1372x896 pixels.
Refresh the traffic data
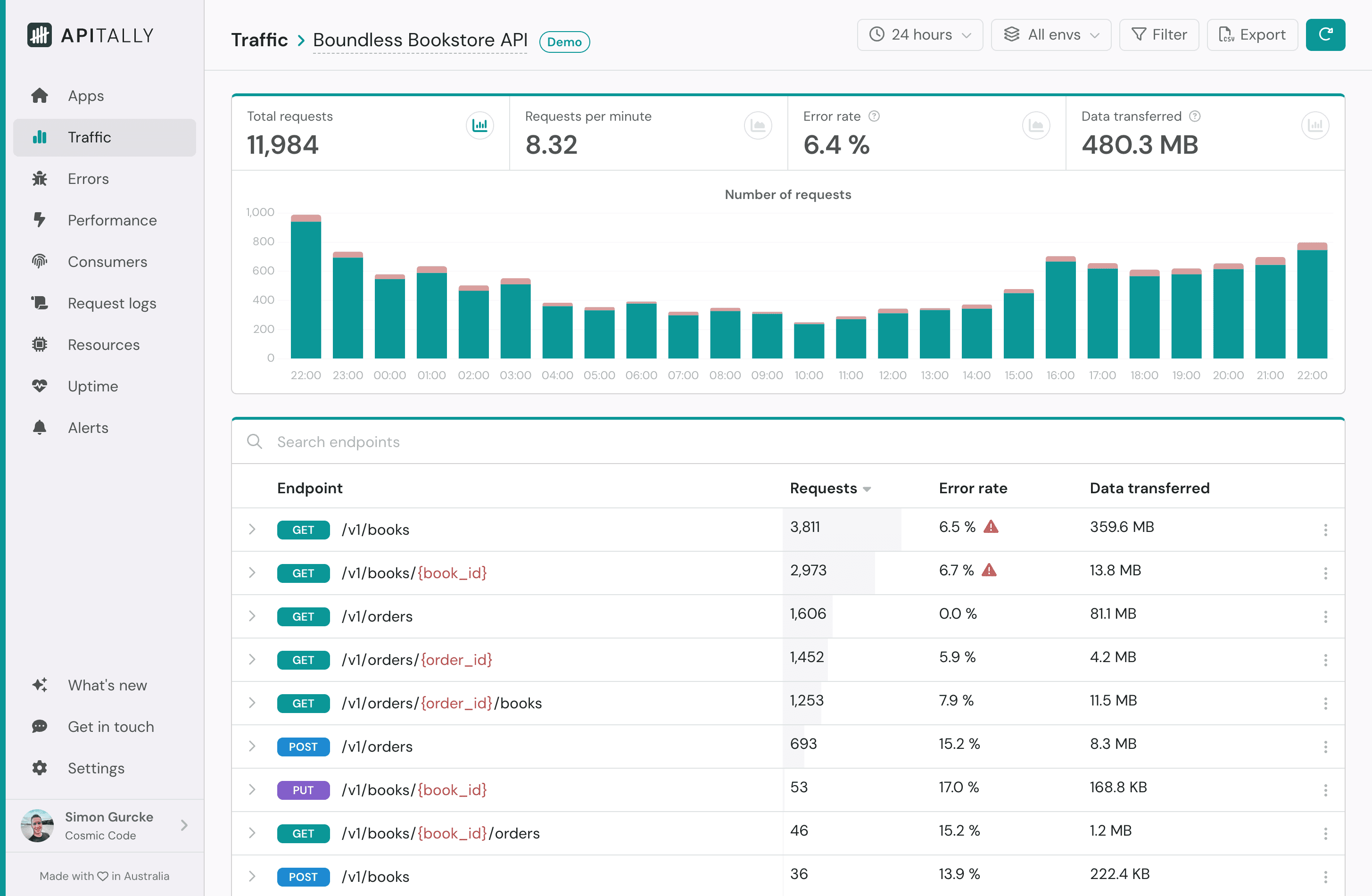point(1325,34)
